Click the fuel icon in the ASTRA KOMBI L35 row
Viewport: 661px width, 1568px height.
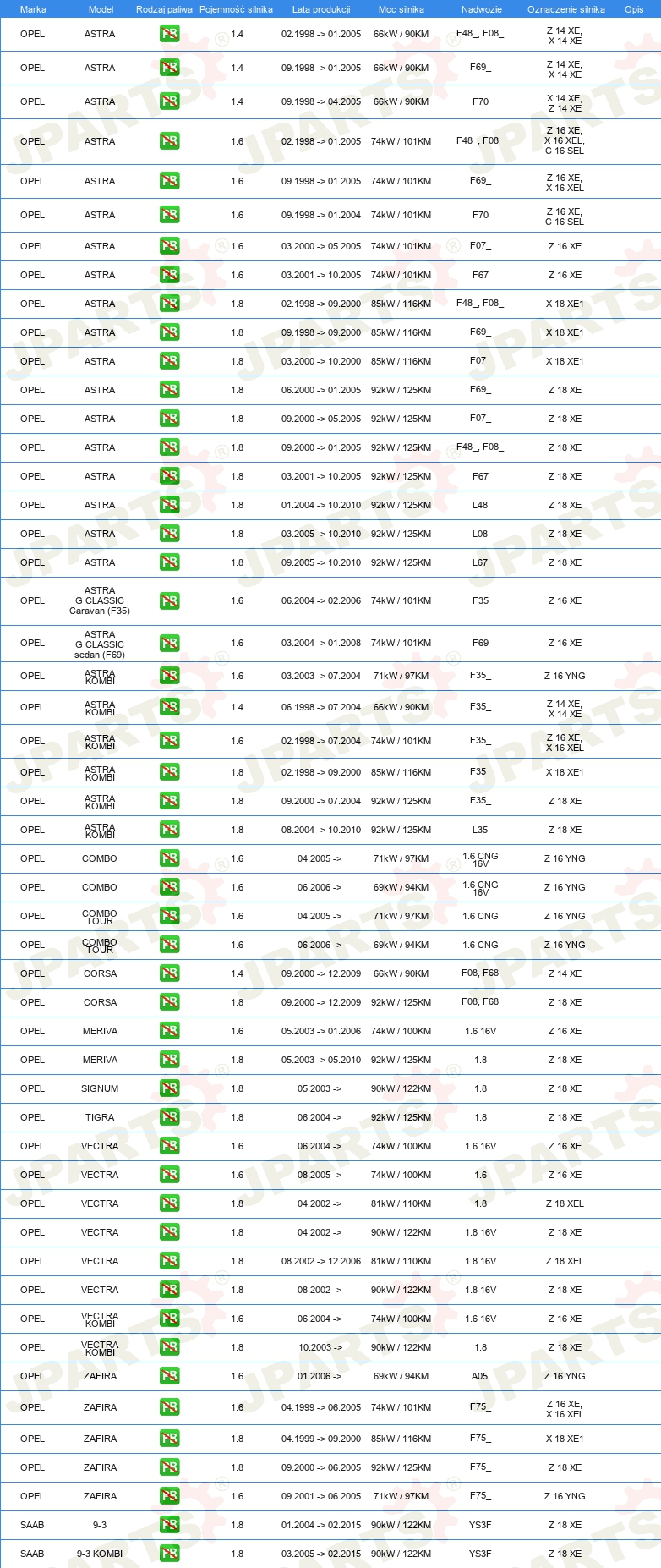[x=169, y=829]
